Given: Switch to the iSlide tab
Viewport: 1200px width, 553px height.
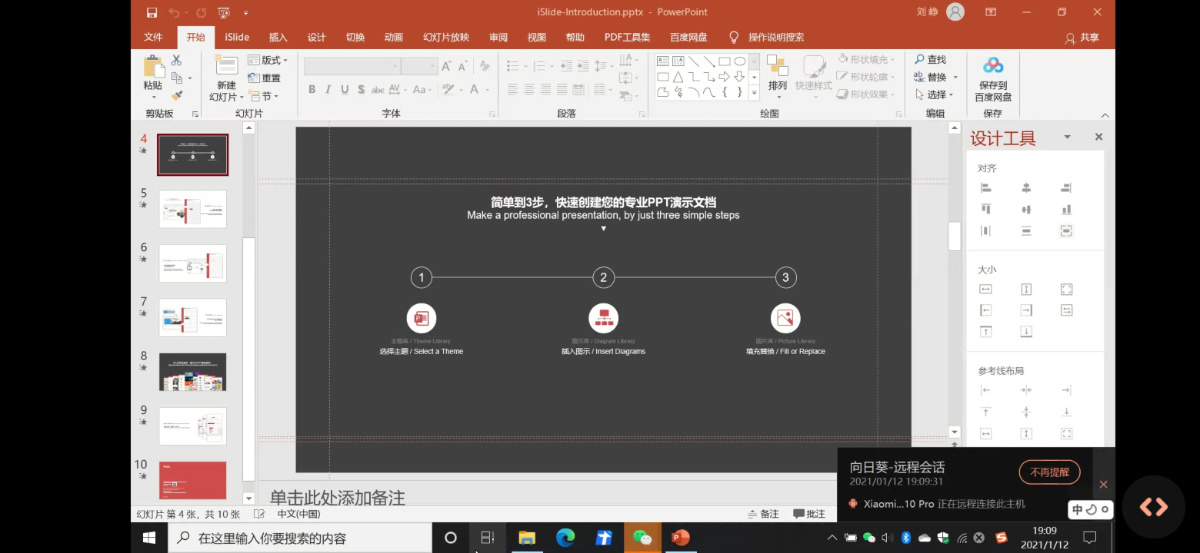Looking at the screenshot, I should tap(237, 37).
